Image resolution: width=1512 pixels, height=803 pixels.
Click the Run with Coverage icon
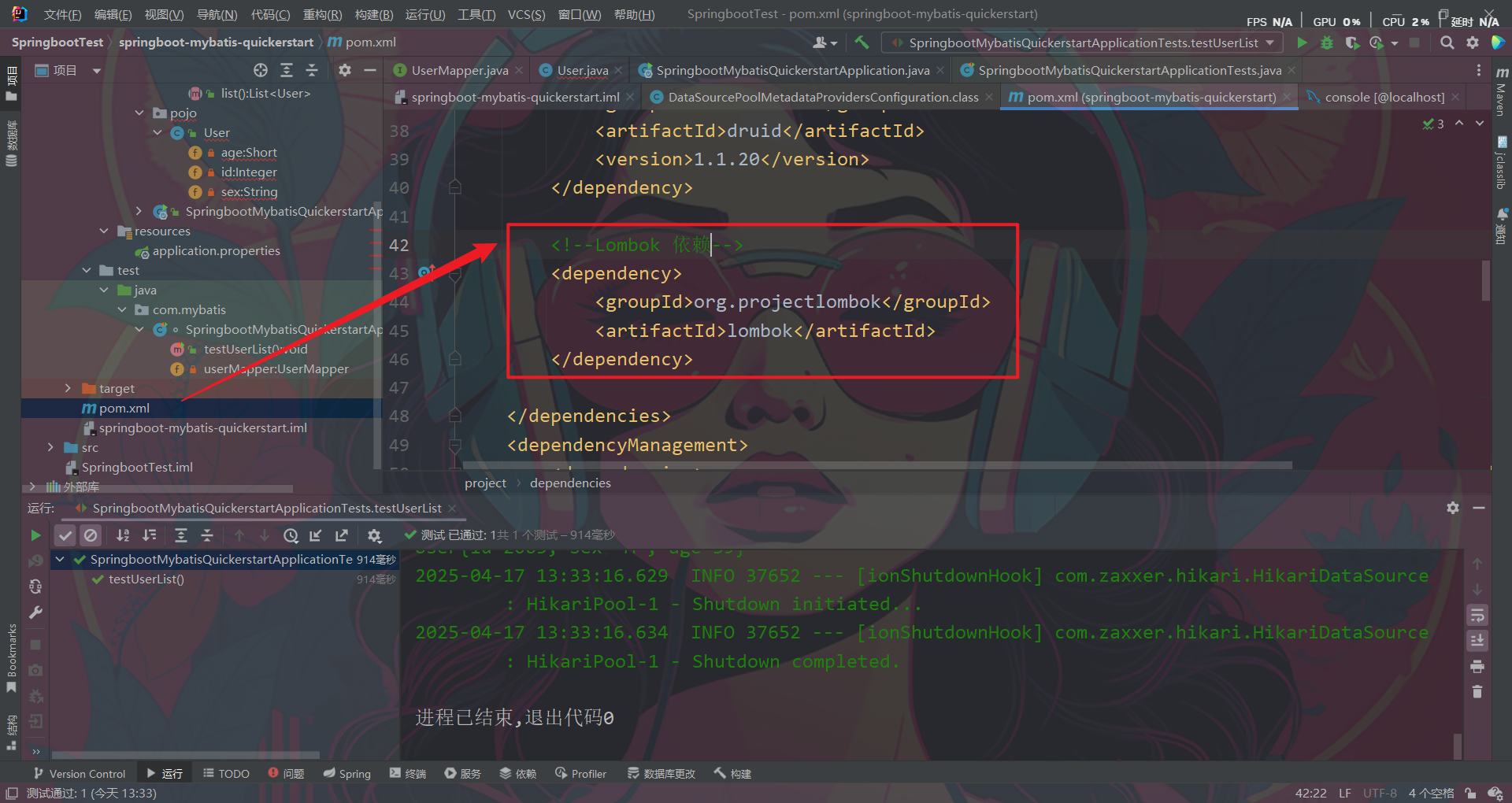coord(1352,43)
